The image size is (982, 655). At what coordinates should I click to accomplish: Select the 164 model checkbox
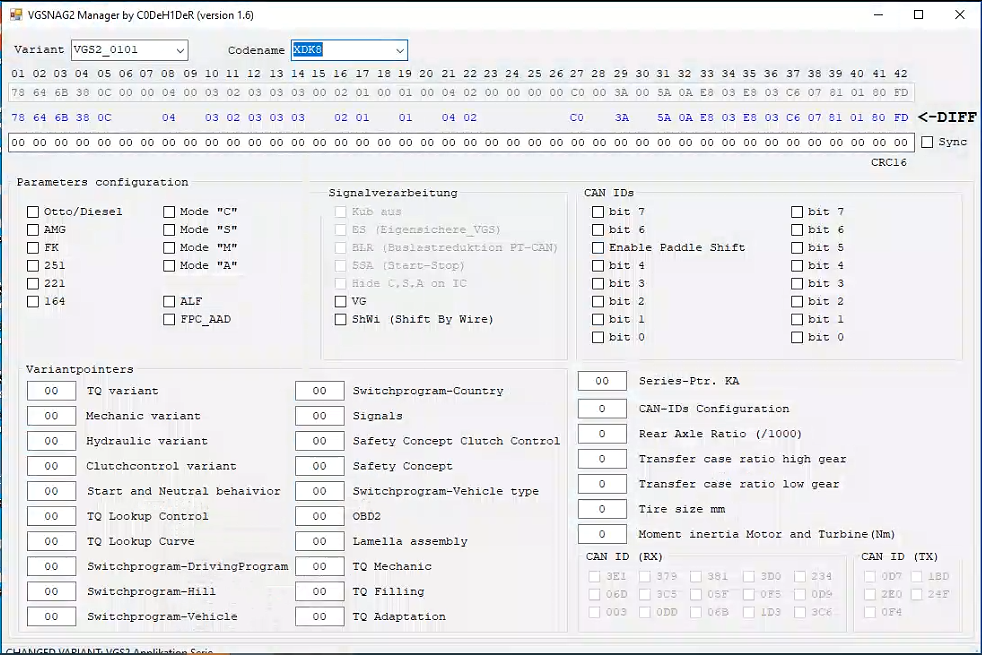click(x=34, y=302)
